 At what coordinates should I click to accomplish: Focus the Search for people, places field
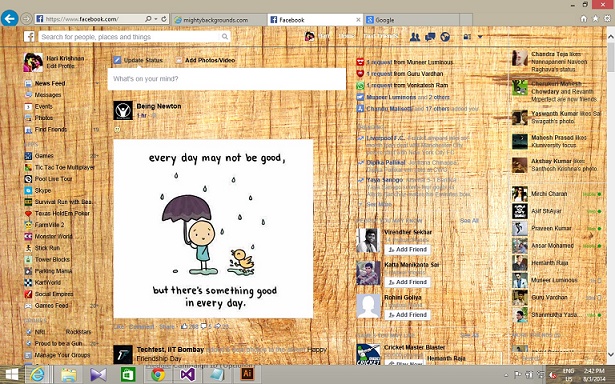pyautogui.click(x=134, y=36)
